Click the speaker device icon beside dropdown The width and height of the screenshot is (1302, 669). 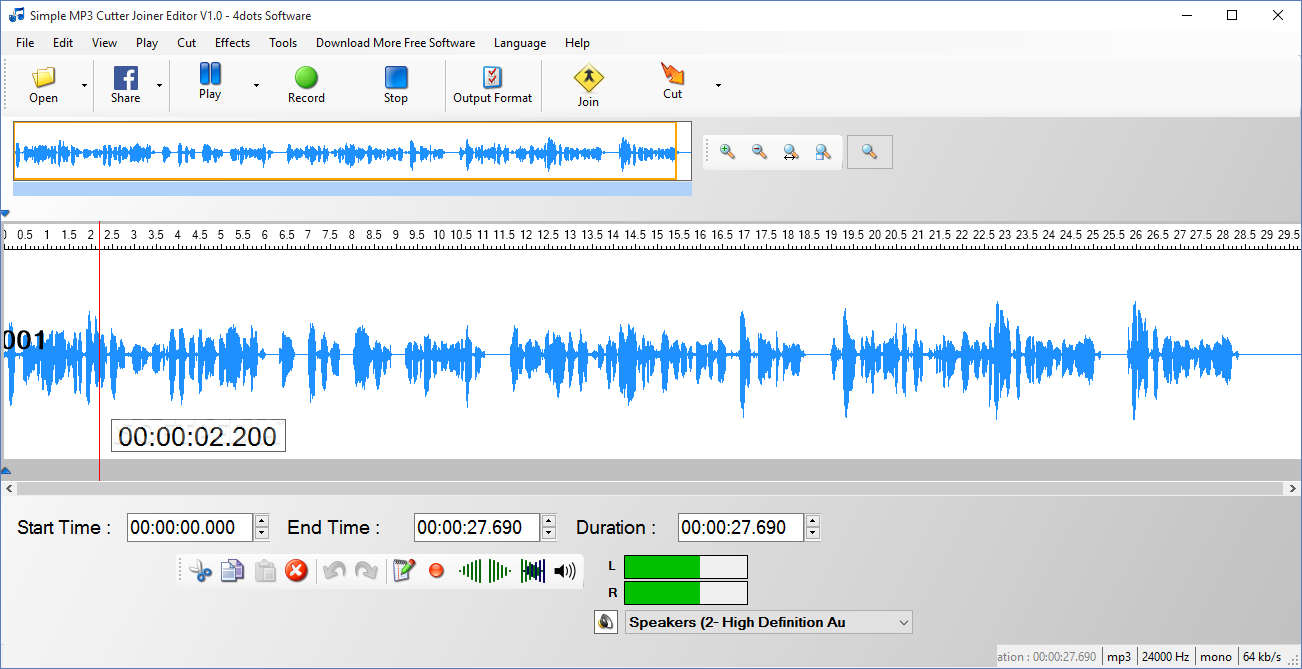[x=605, y=622]
